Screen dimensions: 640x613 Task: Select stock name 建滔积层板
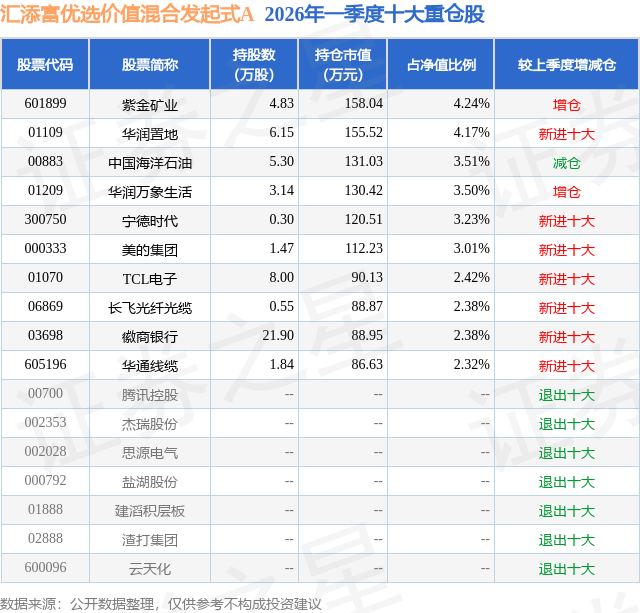coord(150,511)
